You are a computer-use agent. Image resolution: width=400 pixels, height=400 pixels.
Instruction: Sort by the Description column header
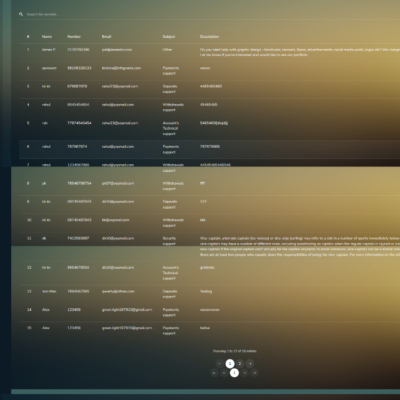[209, 37]
